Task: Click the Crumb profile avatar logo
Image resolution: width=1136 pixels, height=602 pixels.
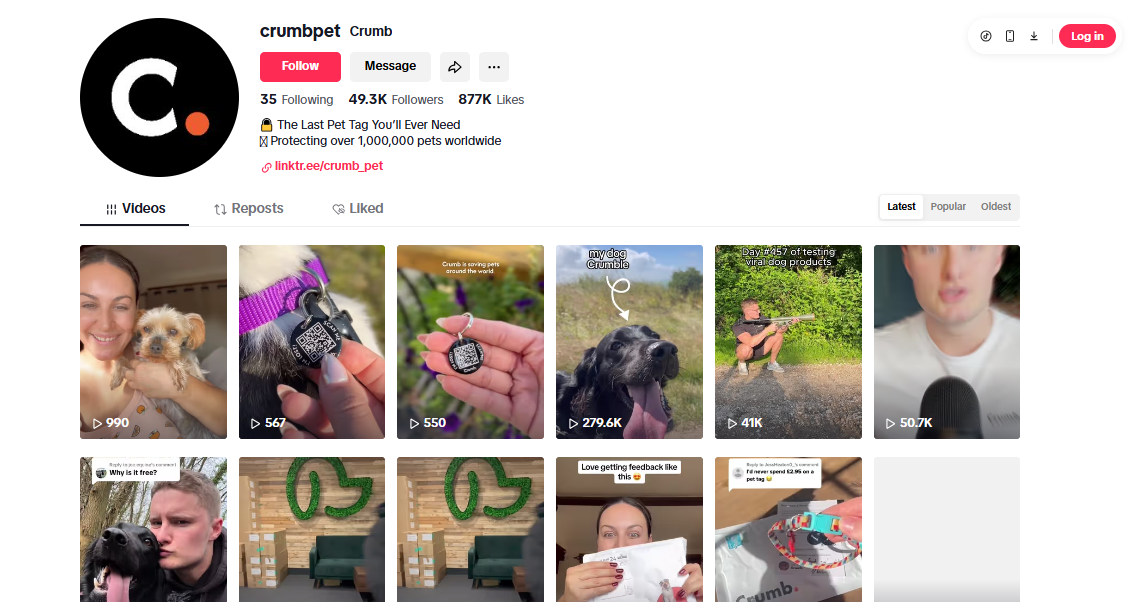Action: point(159,97)
